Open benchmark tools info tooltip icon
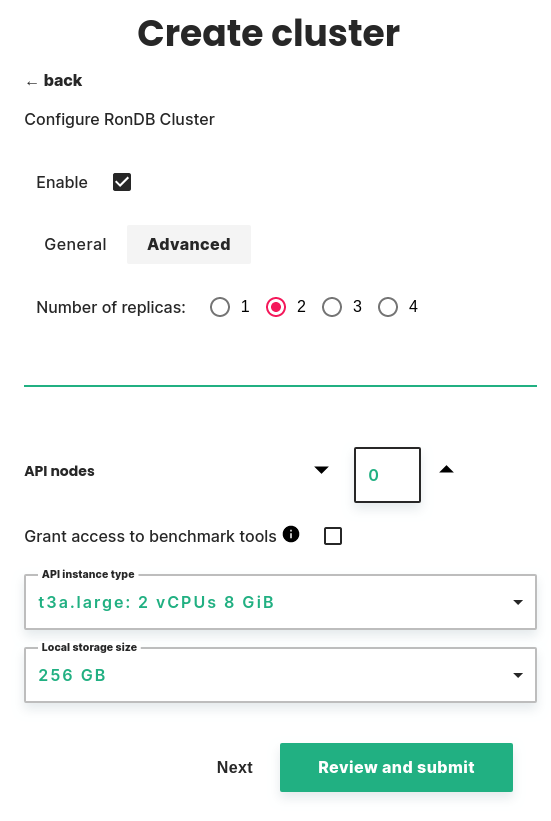The width and height of the screenshot is (551, 821). [x=291, y=534]
